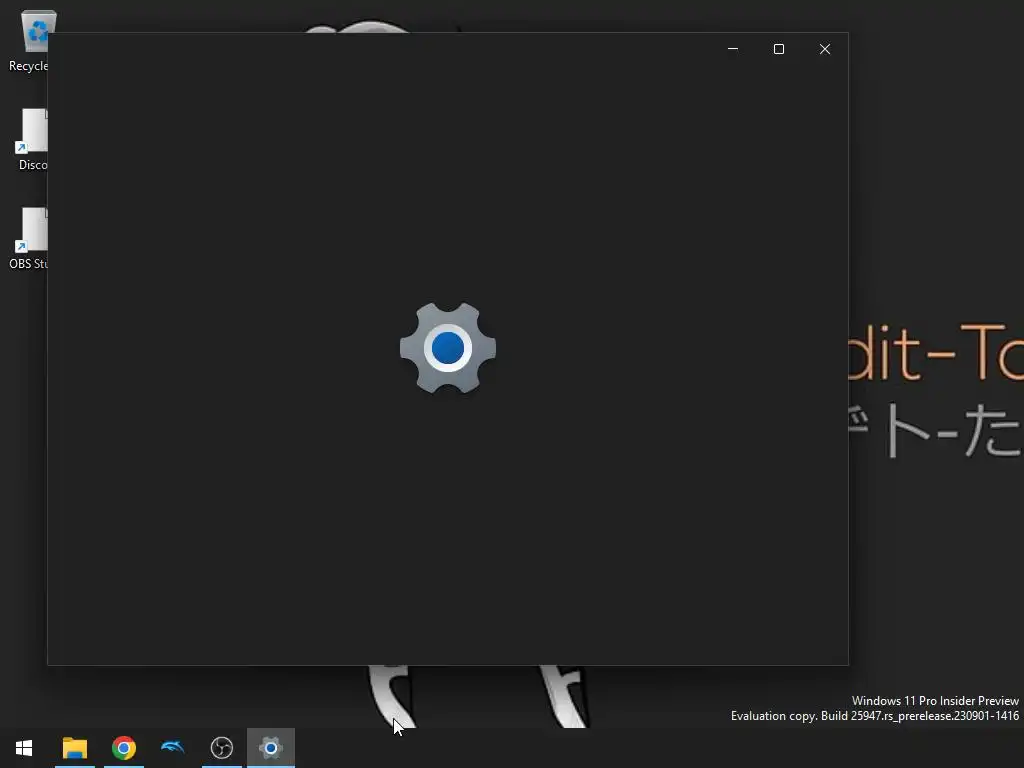Select the OBS Studio desktop shortcut
This screenshot has height=768, width=1024.
tap(27, 239)
